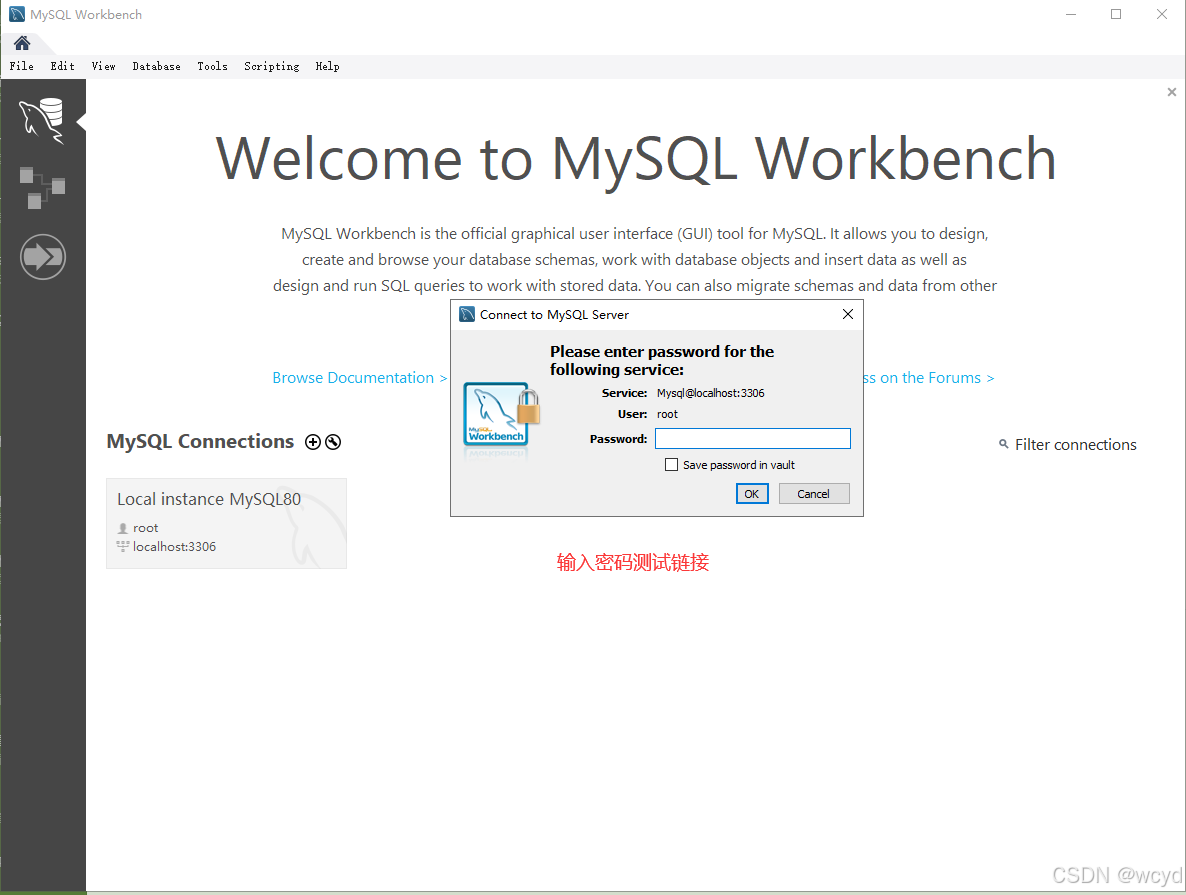Viewport: 1186px width, 895px height.
Task: Open the Scripting menu
Action: pos(271,66)
